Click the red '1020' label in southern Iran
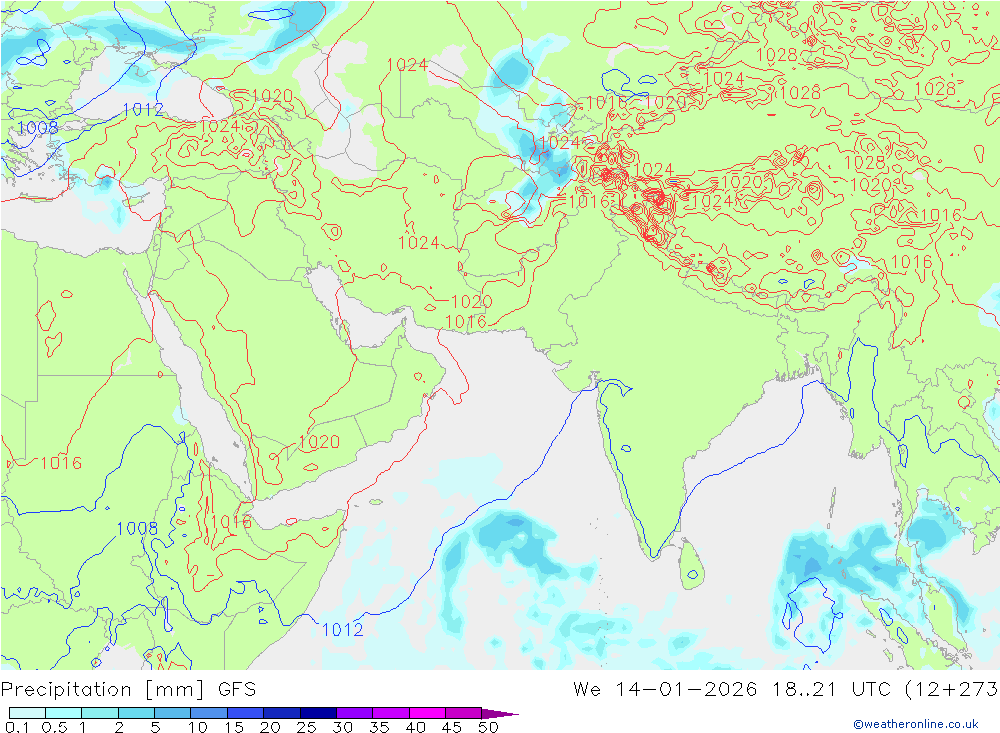Image resolution: width=1000 pixels, height=733 pixels. pyautogui.click(x=472, y=301)
